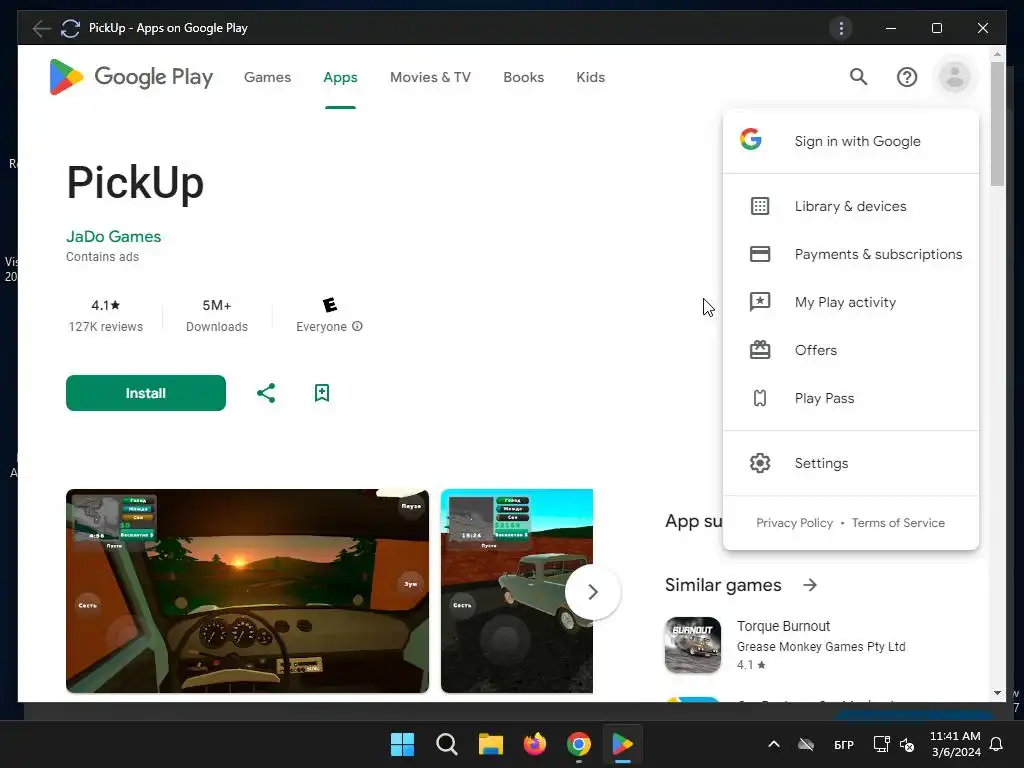Select the Apps tab

tap(340, 77)
